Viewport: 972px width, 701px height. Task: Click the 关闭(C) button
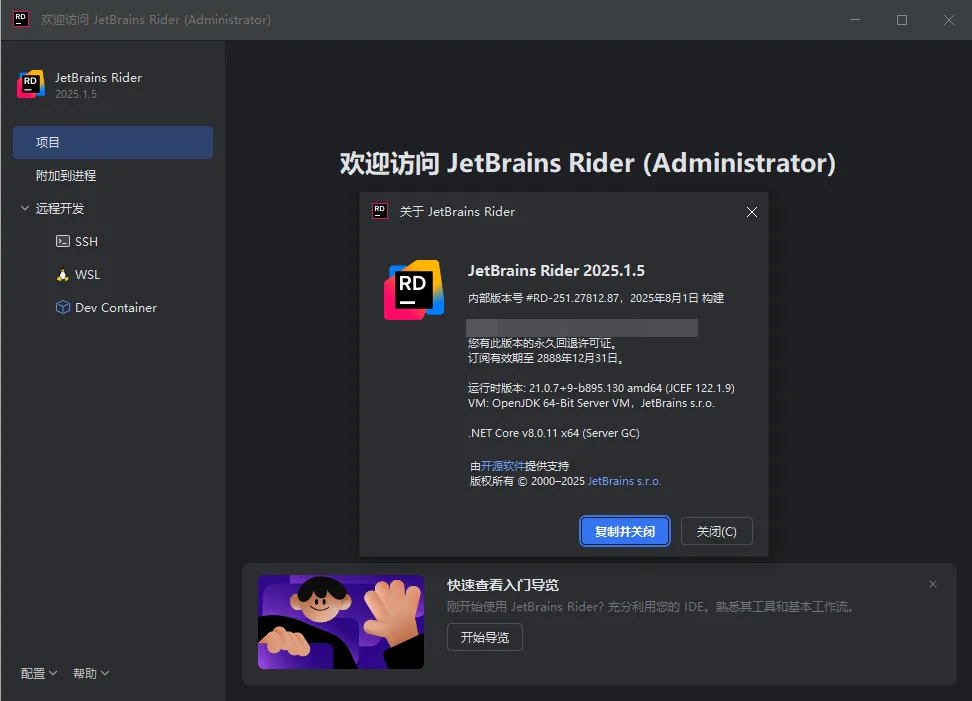(716, 532)
